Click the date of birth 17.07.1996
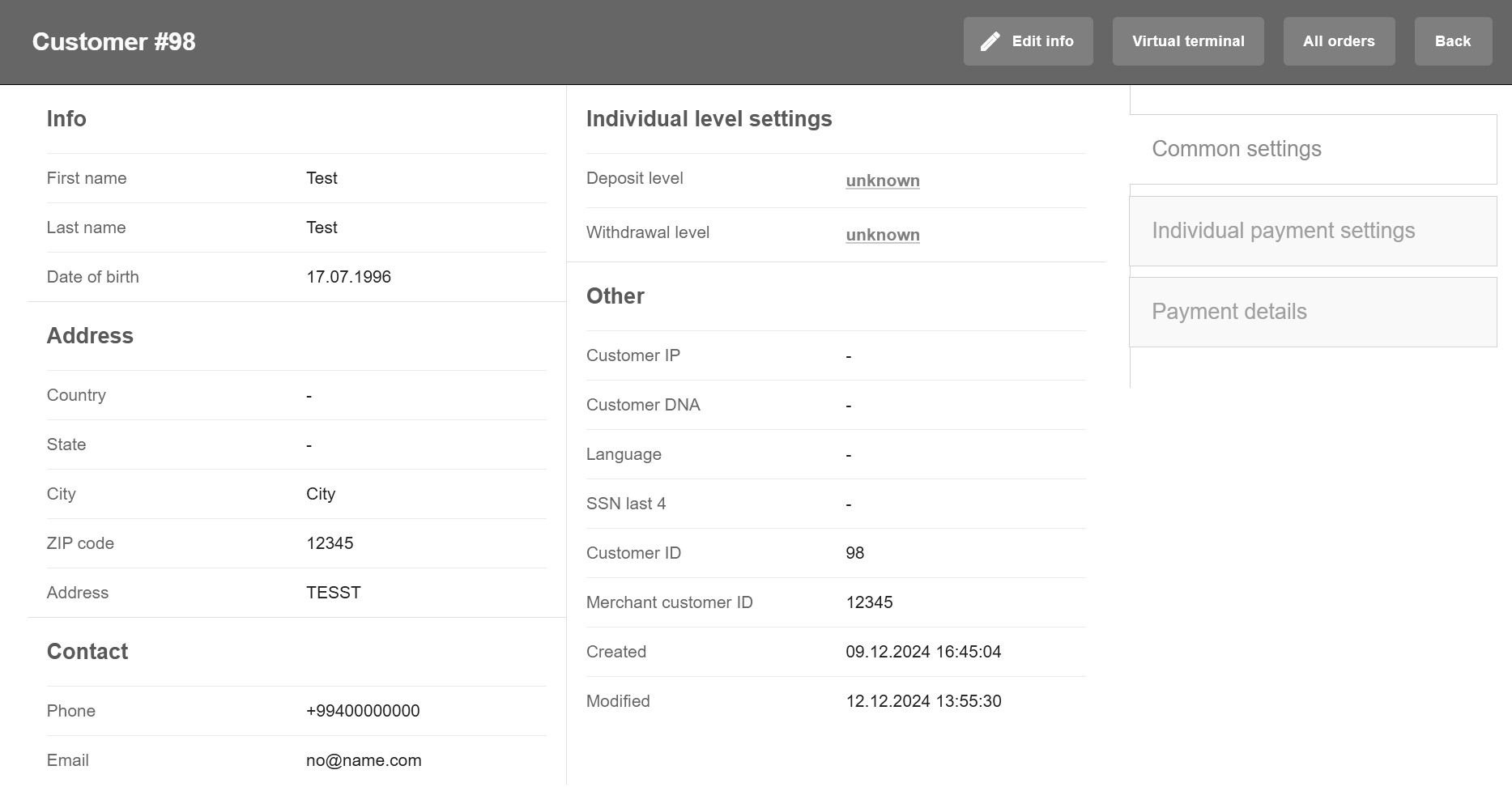The height and width of the screenshot is (787, 1512). pos(348,277)
